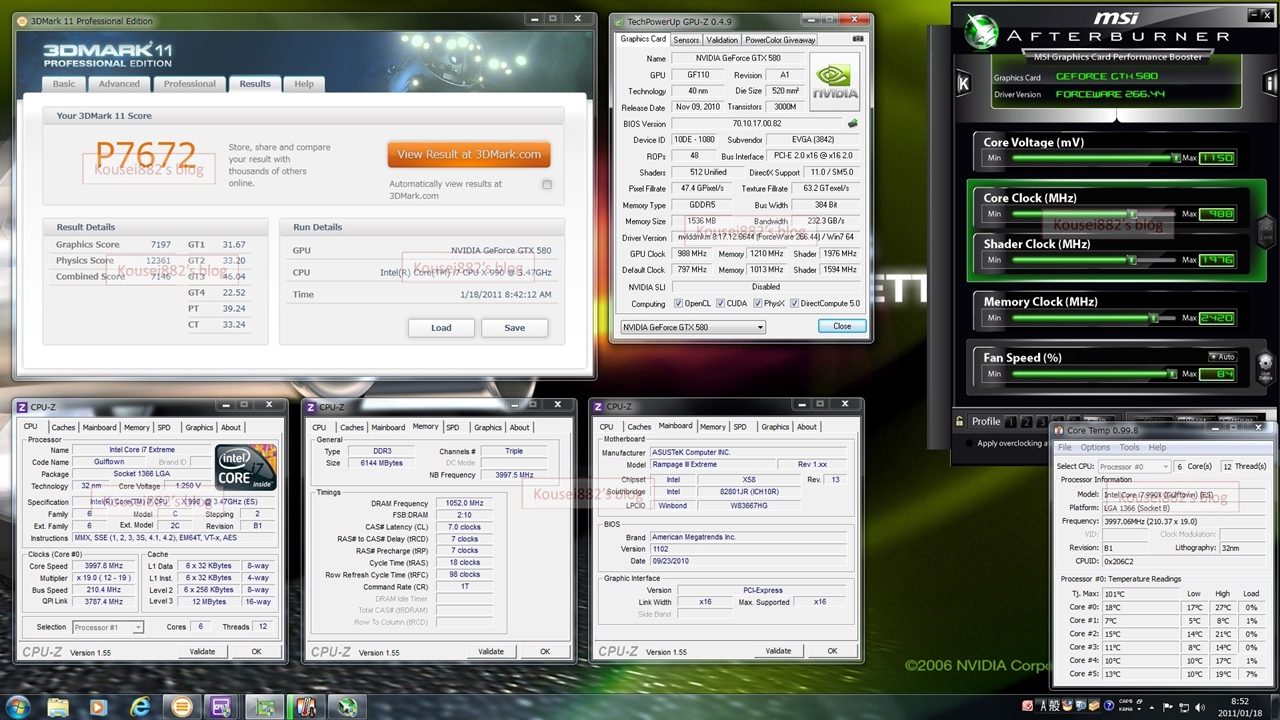Viewport: 1280px width, 720px height.
Task: Open the Core Temp Select CPU dropdown
Action: click(x=1133, y=466)
